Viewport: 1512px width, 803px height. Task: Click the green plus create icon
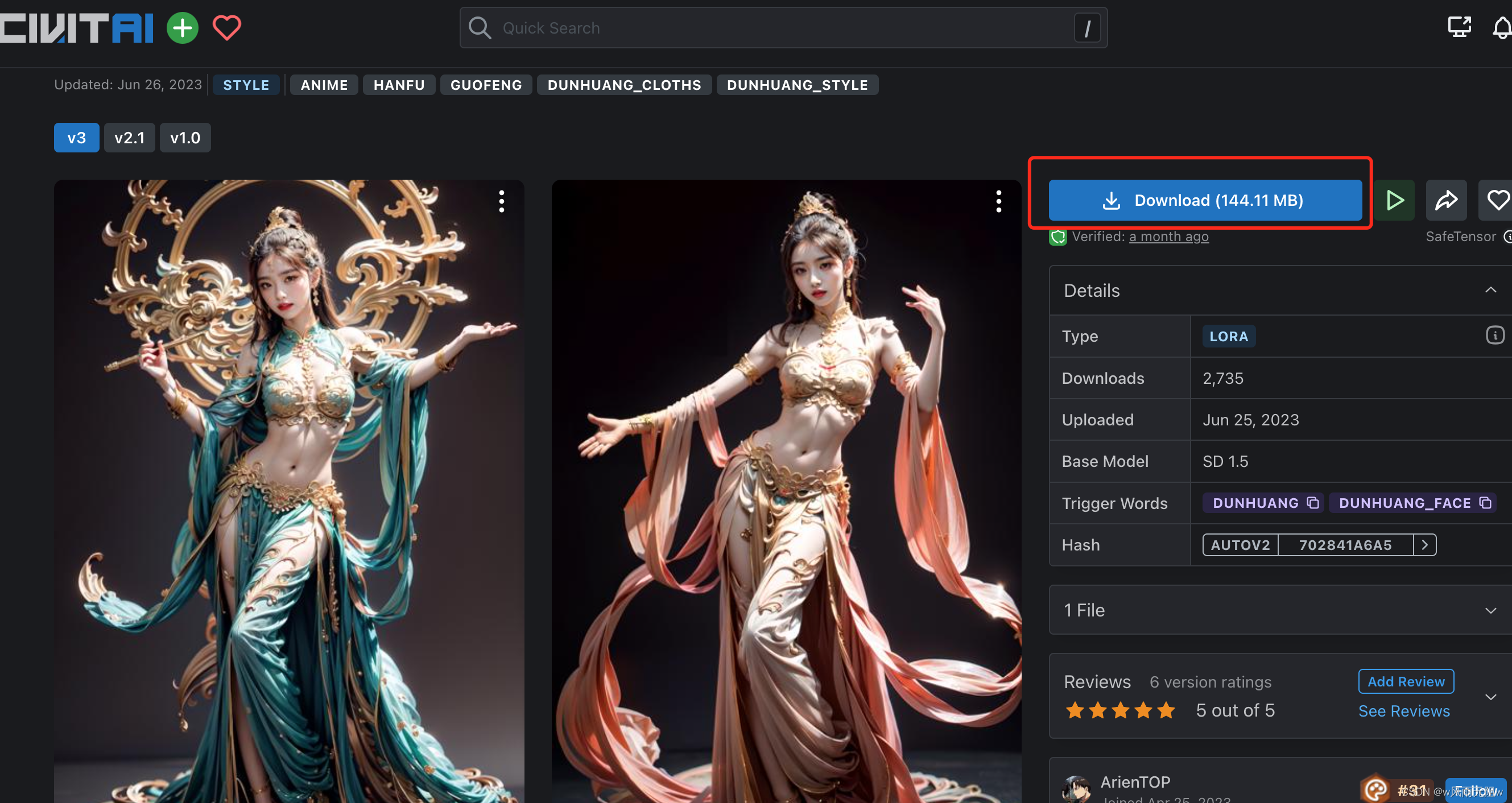183,28
